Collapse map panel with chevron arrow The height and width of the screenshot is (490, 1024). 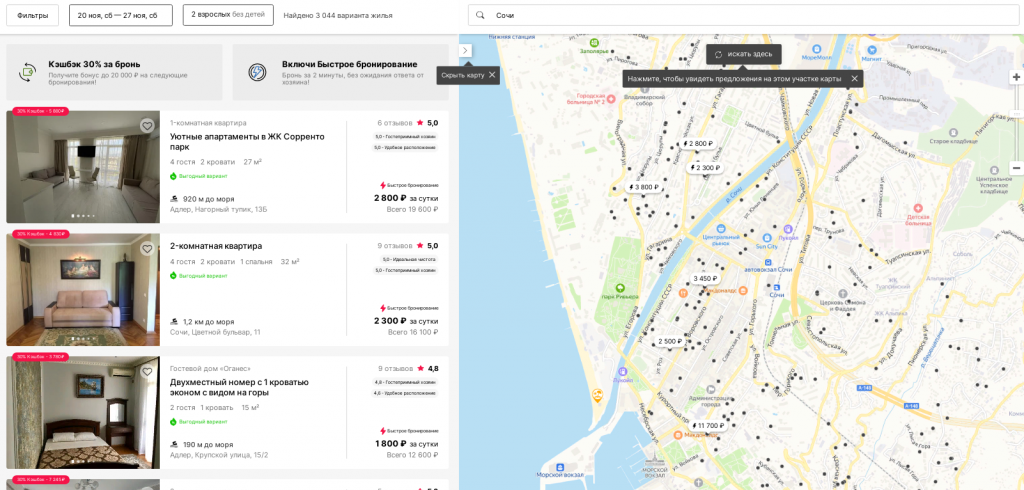tap(465, 50)
